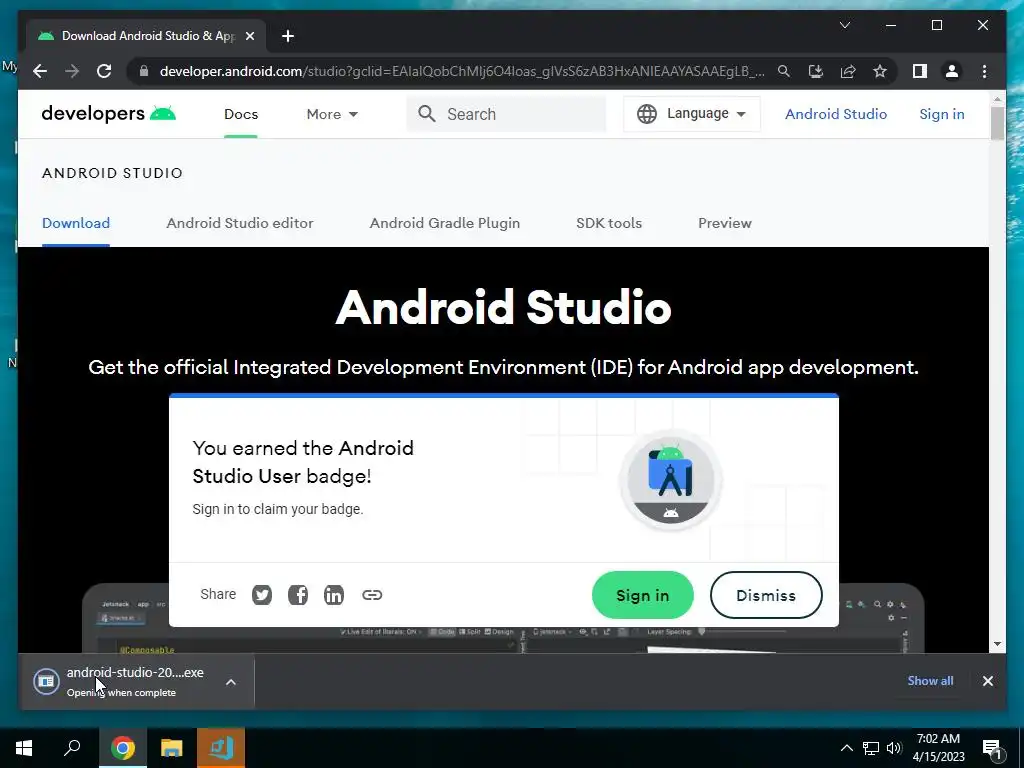Show hidden system tray icons

coord(846,748)
